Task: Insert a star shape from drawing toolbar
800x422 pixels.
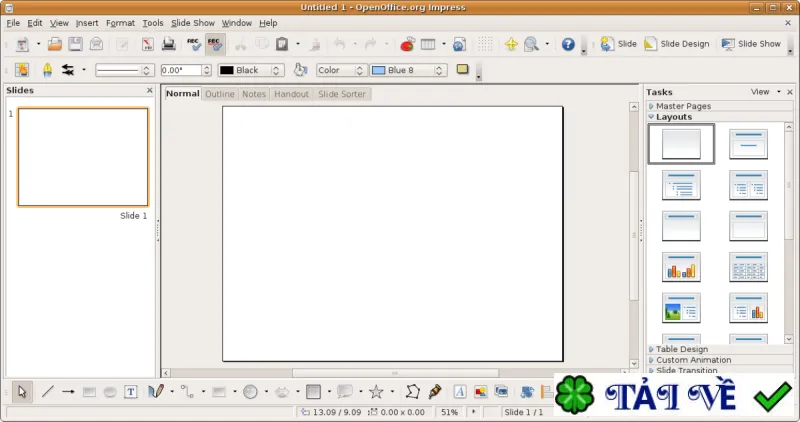Action: click(376, 392)
